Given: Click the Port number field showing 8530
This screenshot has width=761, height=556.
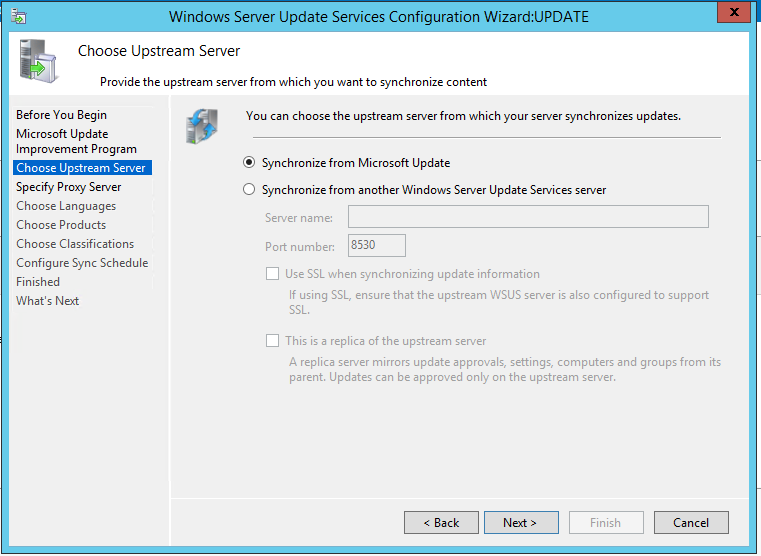Looking at the screenshot, I should point(377,245).
